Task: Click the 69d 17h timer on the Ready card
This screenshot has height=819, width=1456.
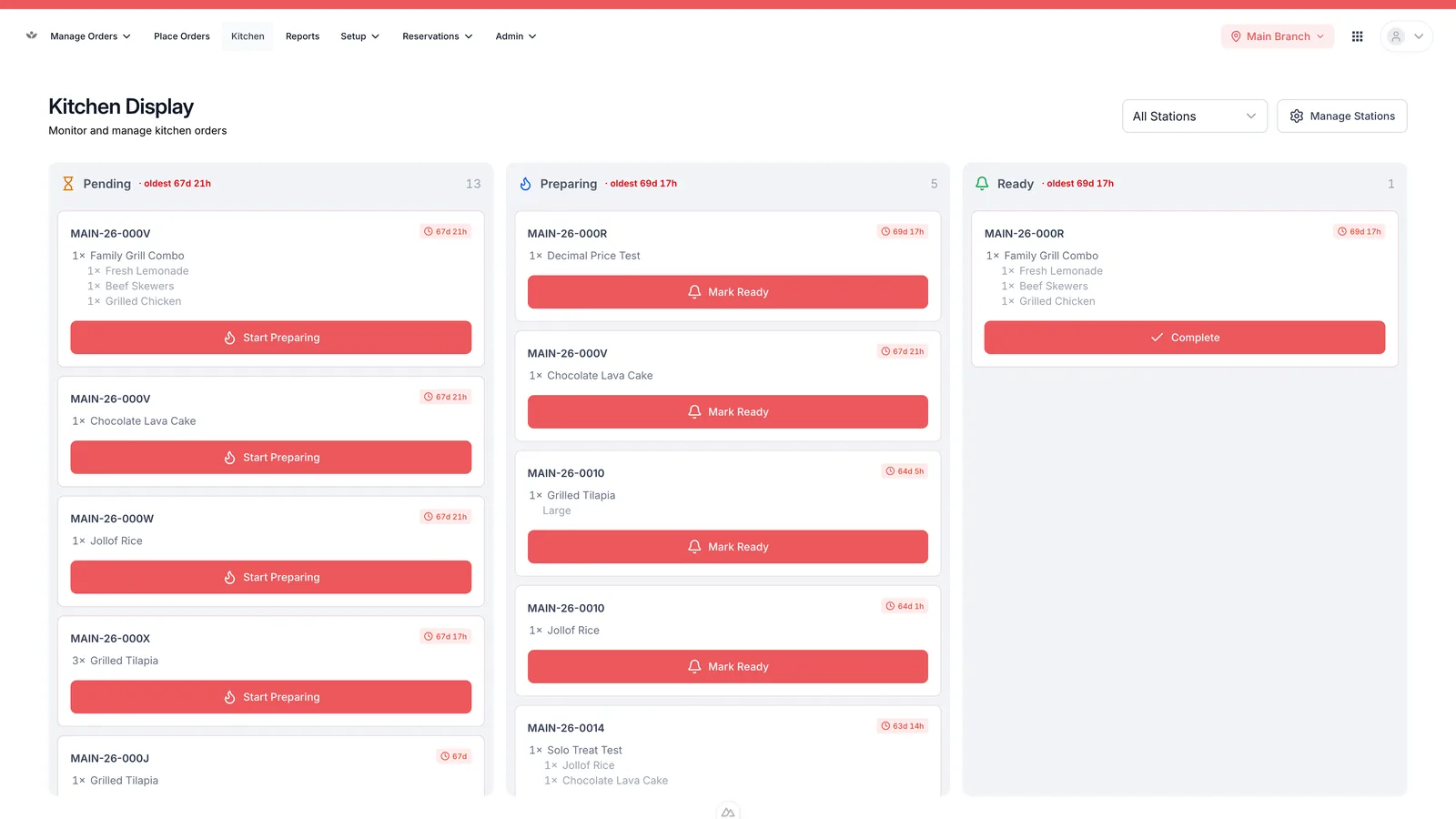Action: [x=1360, y=232]
